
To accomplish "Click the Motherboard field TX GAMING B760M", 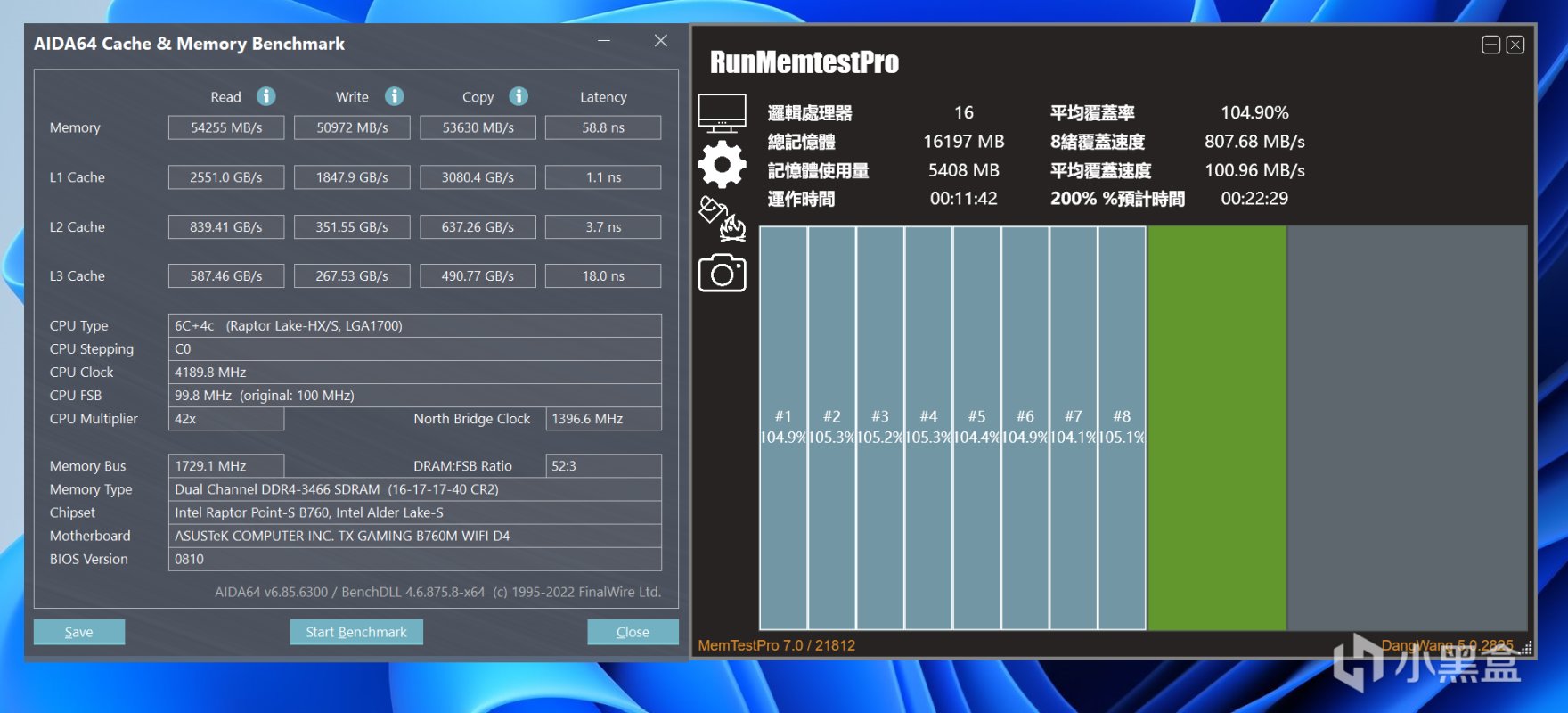I will click(415, 536).
